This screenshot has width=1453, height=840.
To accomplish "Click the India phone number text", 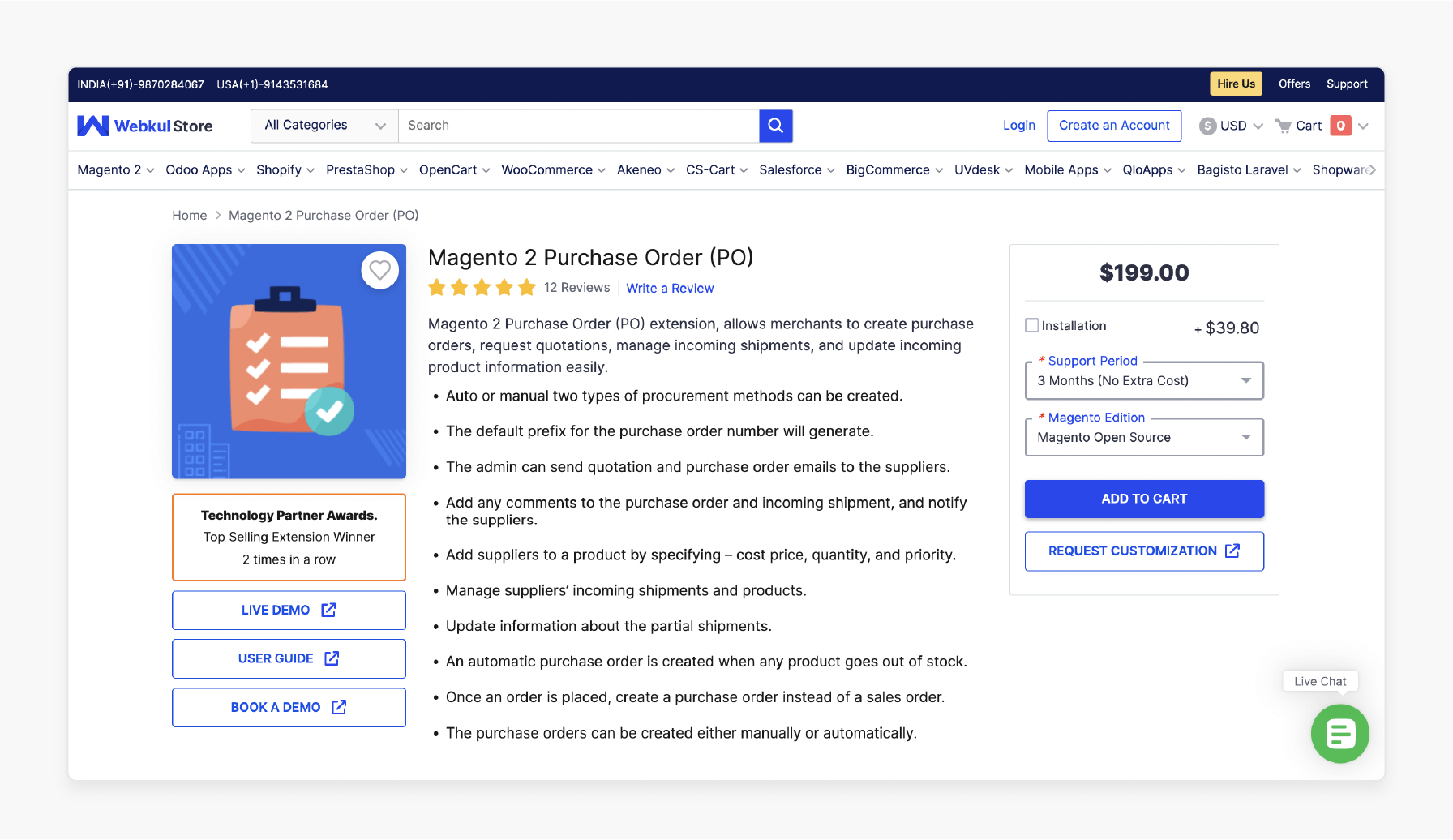I will 141,84.
